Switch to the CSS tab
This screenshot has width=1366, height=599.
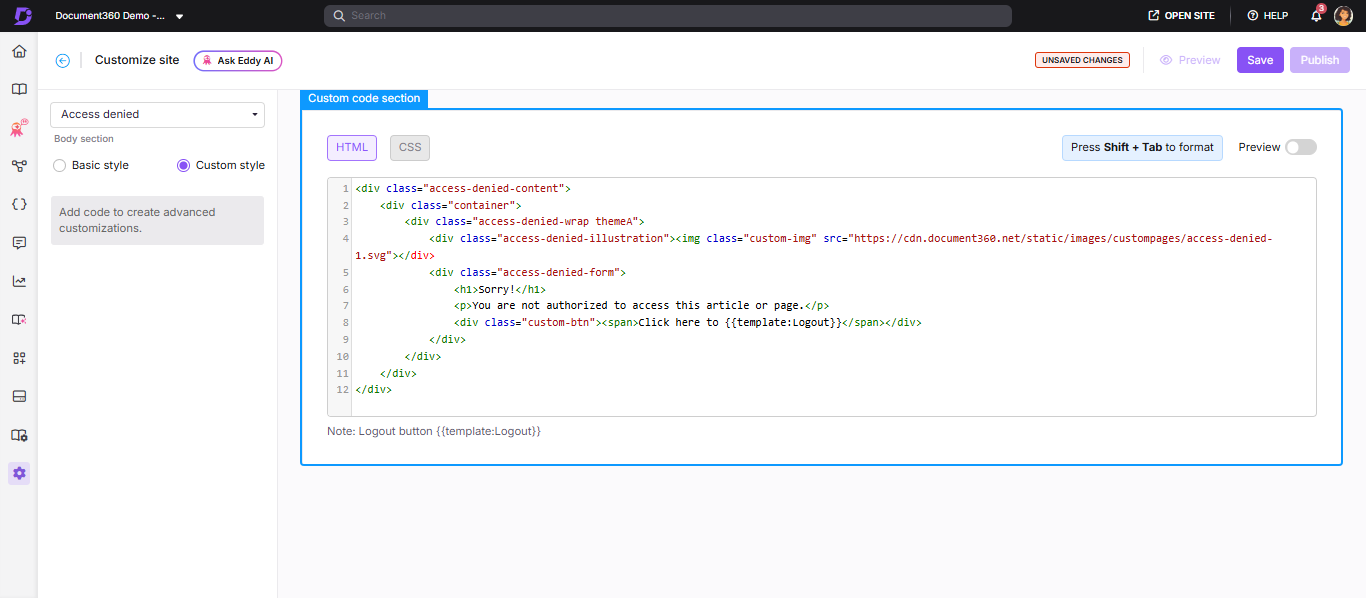coord(410,148)
